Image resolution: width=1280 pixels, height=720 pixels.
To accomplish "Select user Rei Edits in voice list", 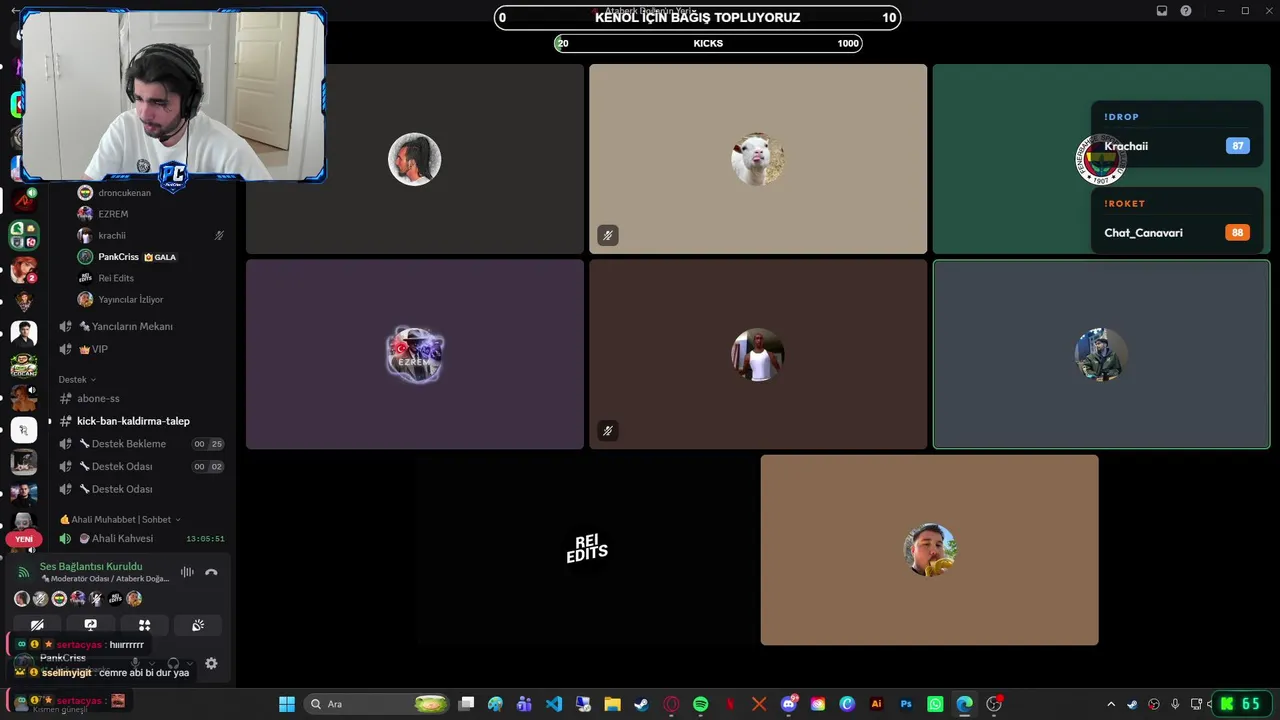I will [x=150, y=278].
